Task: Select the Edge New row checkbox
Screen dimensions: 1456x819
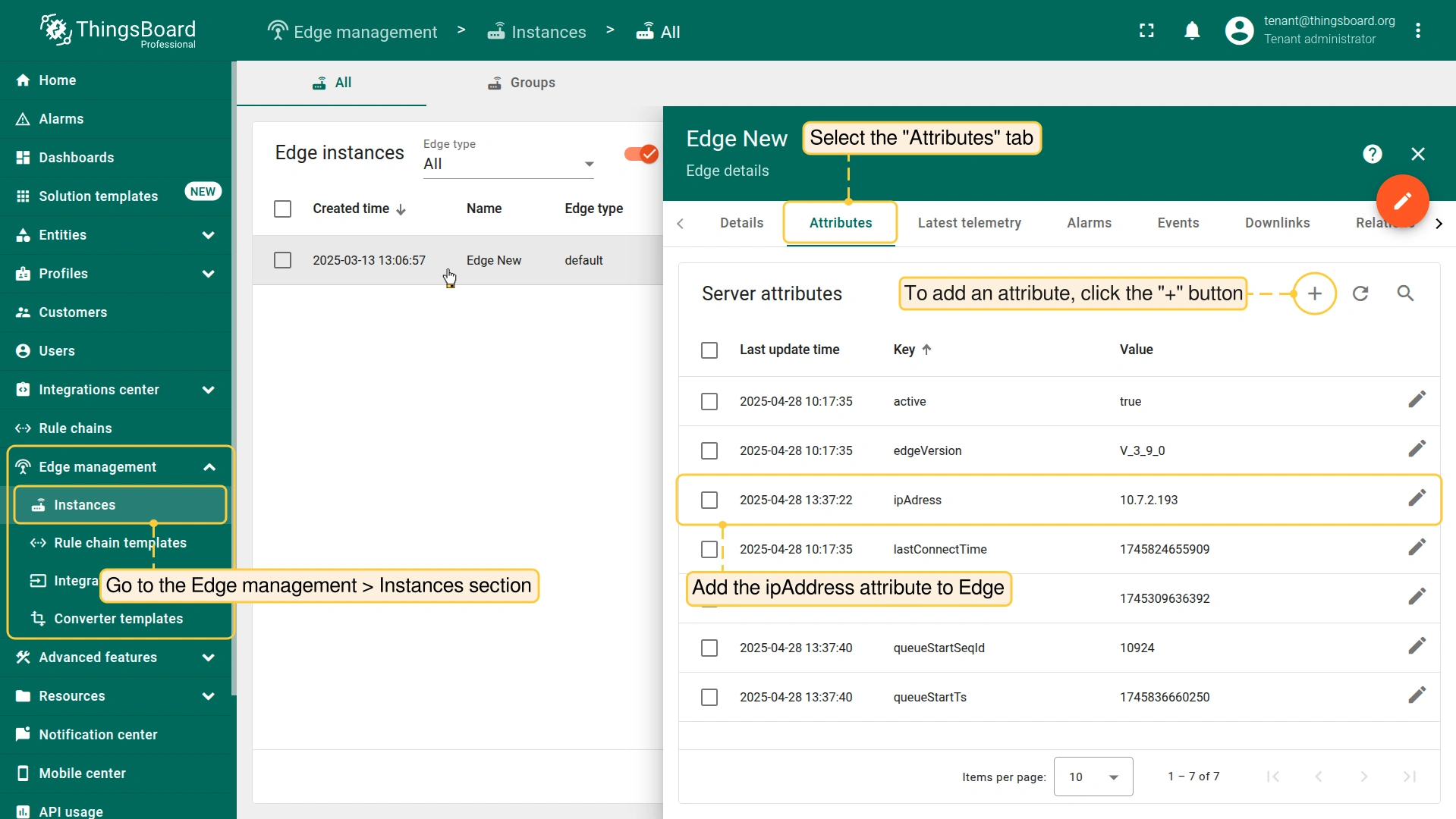Action: 282,260
